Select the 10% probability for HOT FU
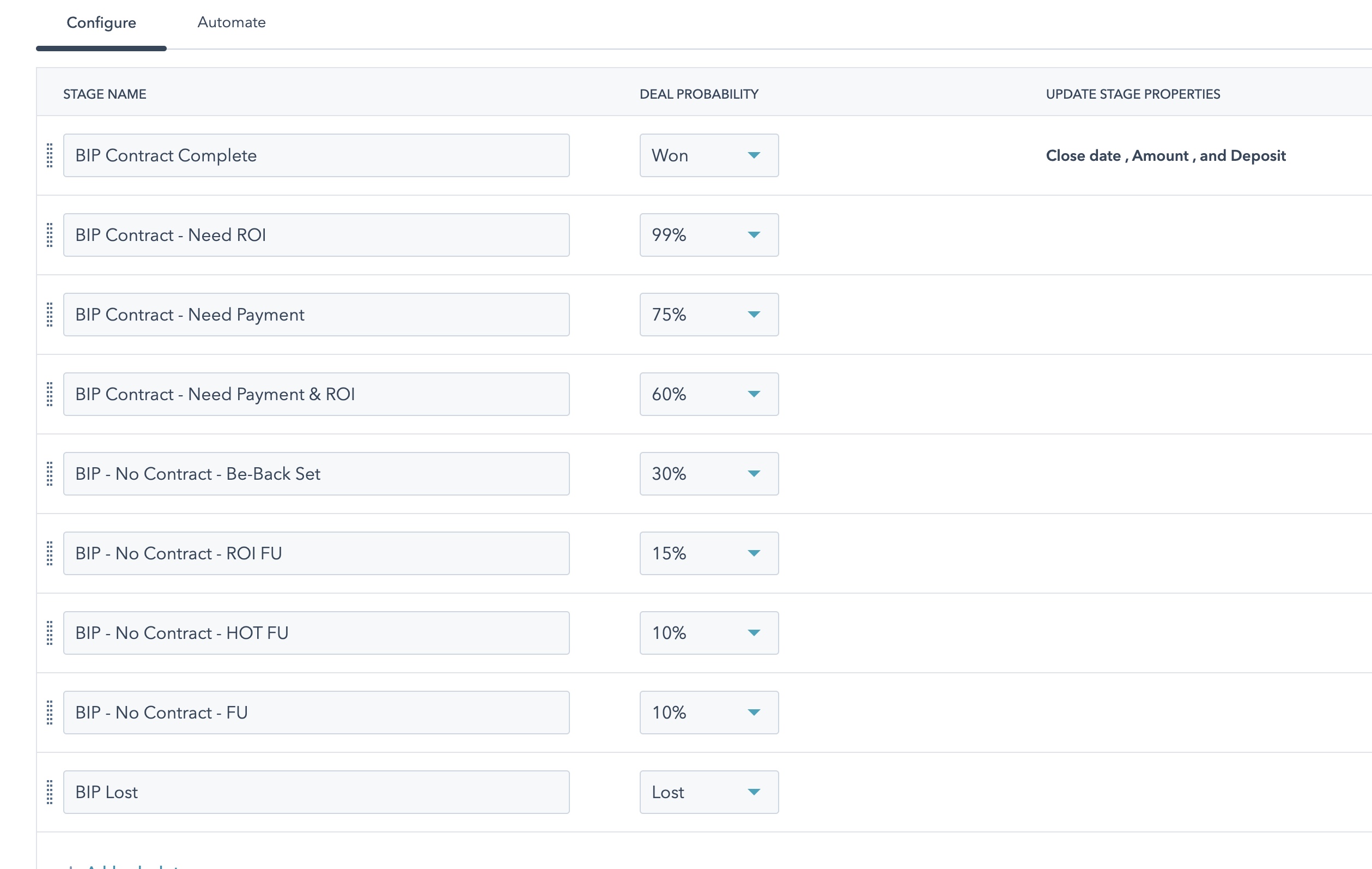 click(709, 632)
